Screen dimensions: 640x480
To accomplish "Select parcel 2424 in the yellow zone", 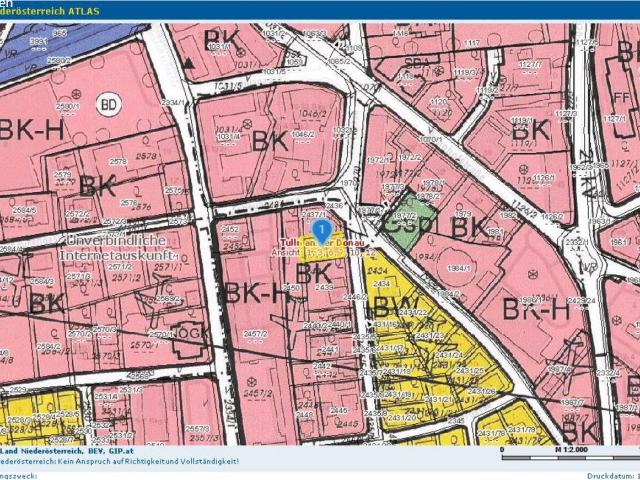I will (380, 271).
